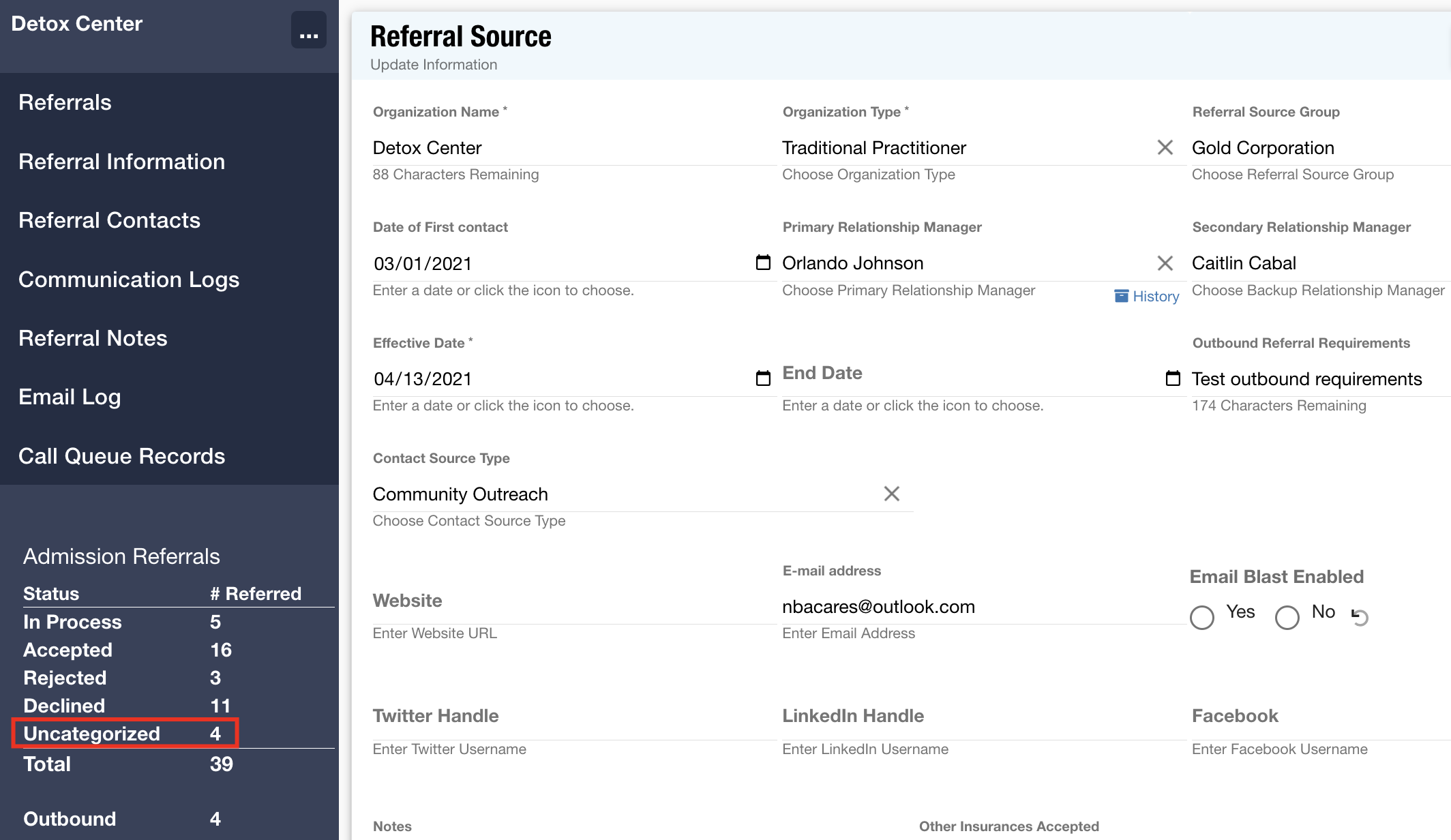Image resolution: width=1451 pixels, height=840 pixels.
Task: Click the E-mail address input field
Action: pyautogui.click(x=982, y=607)
